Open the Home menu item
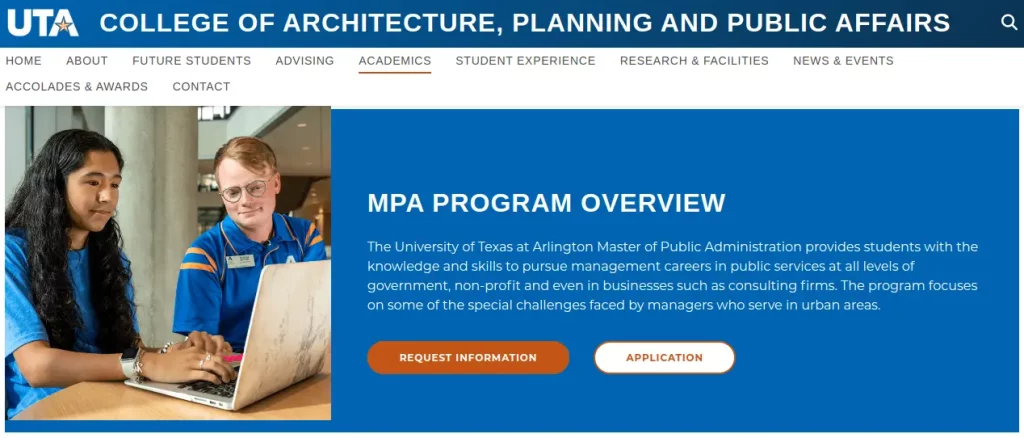Screen dimensions: 1024x438 click(x=24, y=61)
